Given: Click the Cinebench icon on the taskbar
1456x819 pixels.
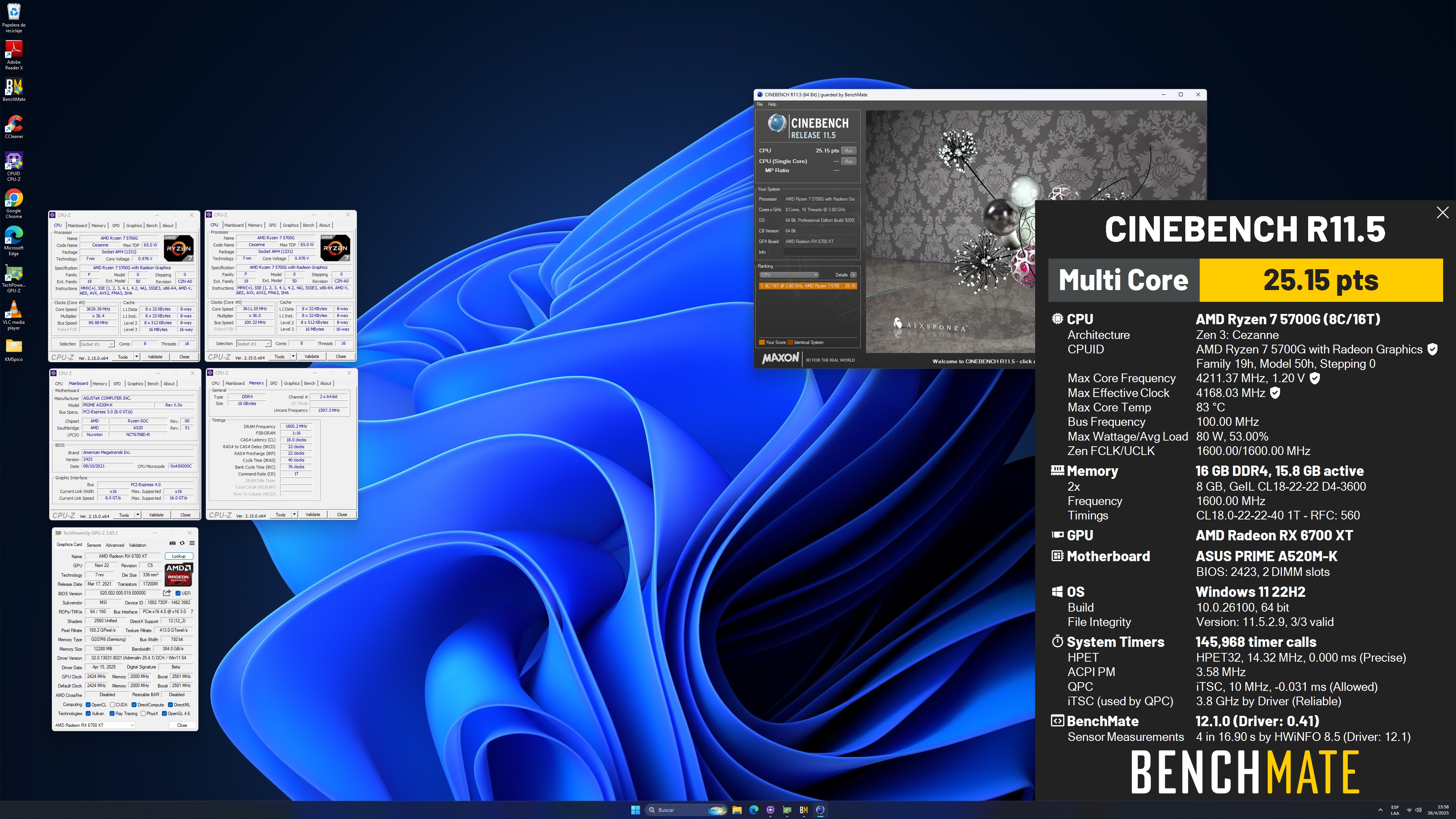Looking at the screenshot, I should pyautogui.click(x=820, y=810).
